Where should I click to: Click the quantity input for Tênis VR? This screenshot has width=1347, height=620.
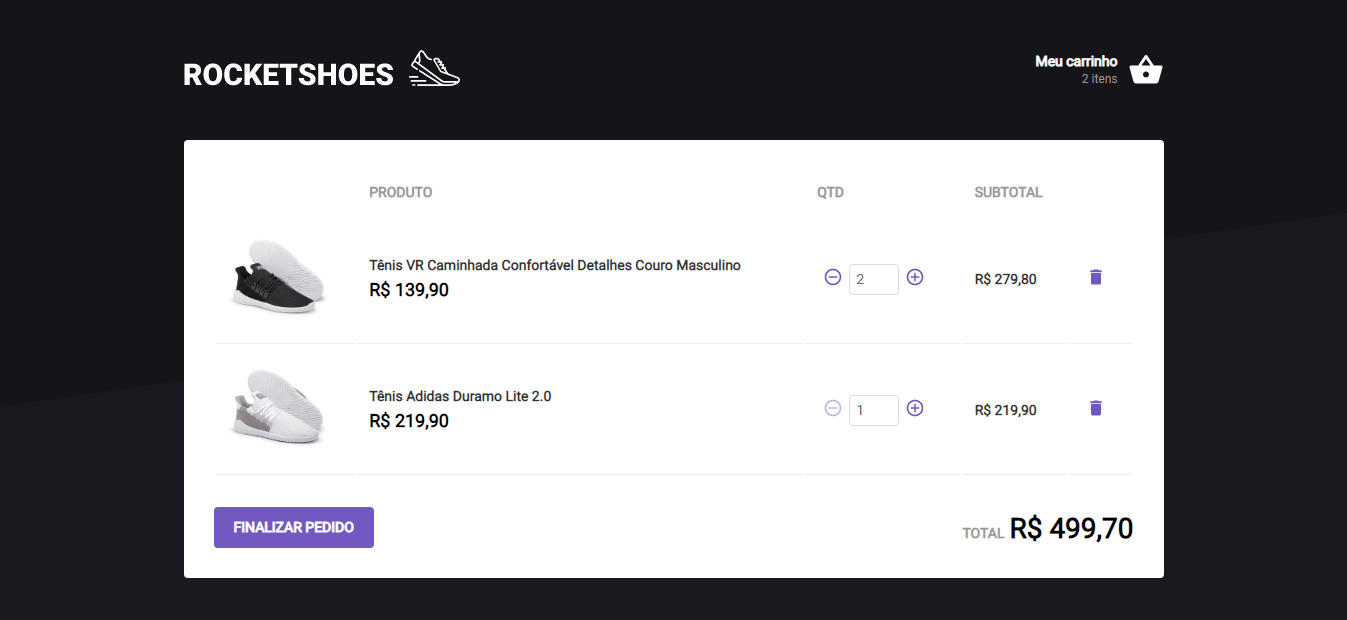pyautogui.click(x=873, y=279)
